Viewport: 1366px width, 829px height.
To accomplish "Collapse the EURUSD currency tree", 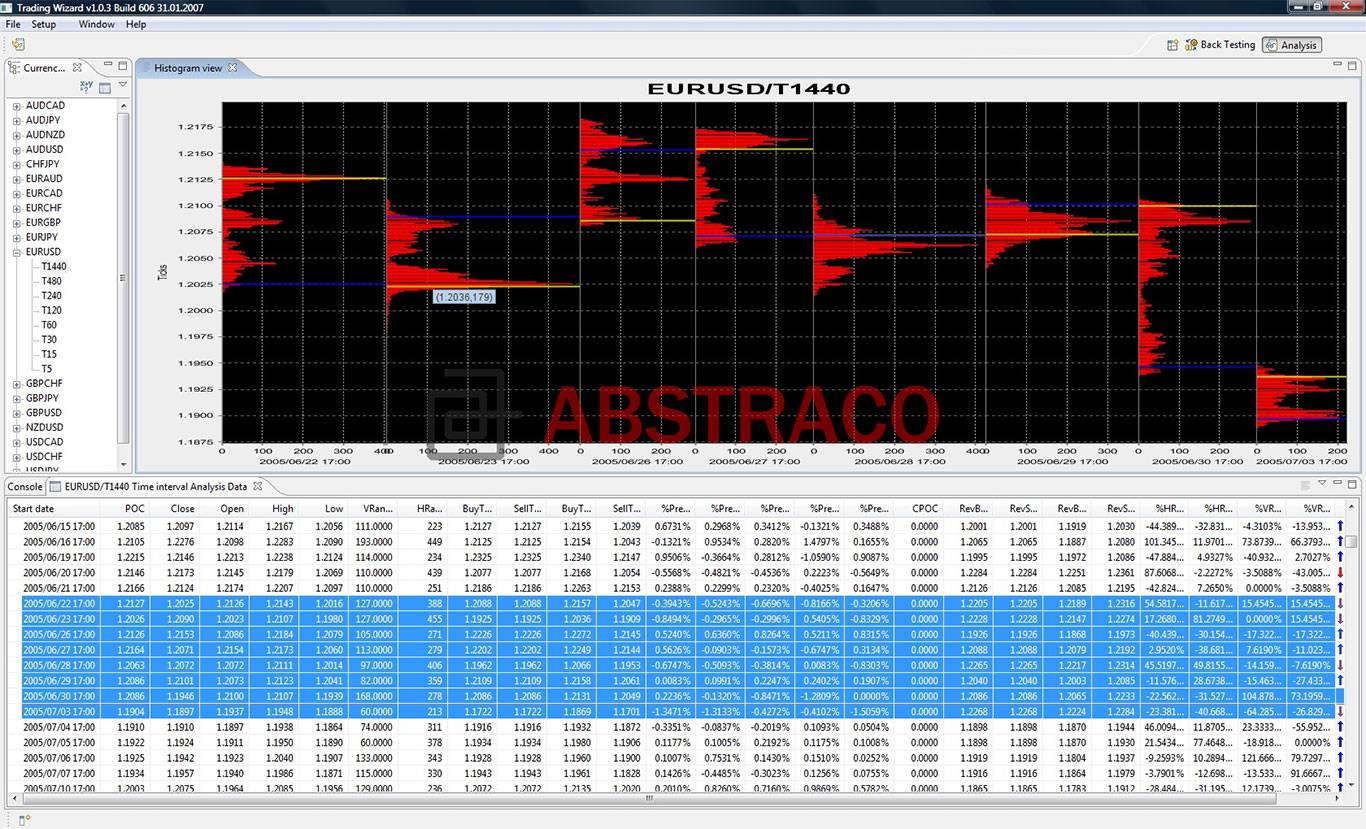I will pos(17,251).
